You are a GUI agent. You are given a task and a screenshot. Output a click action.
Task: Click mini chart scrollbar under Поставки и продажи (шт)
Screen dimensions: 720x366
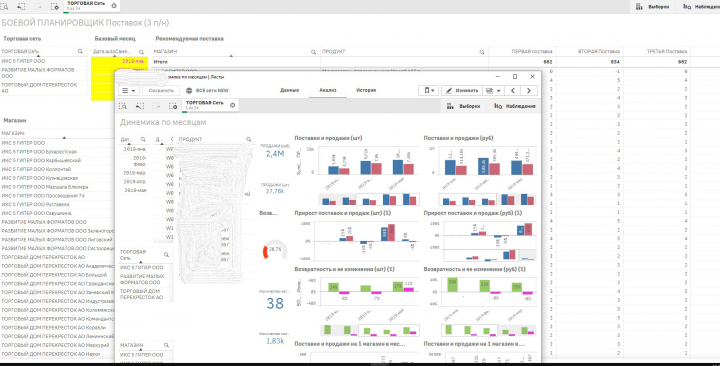coord(369,199)
